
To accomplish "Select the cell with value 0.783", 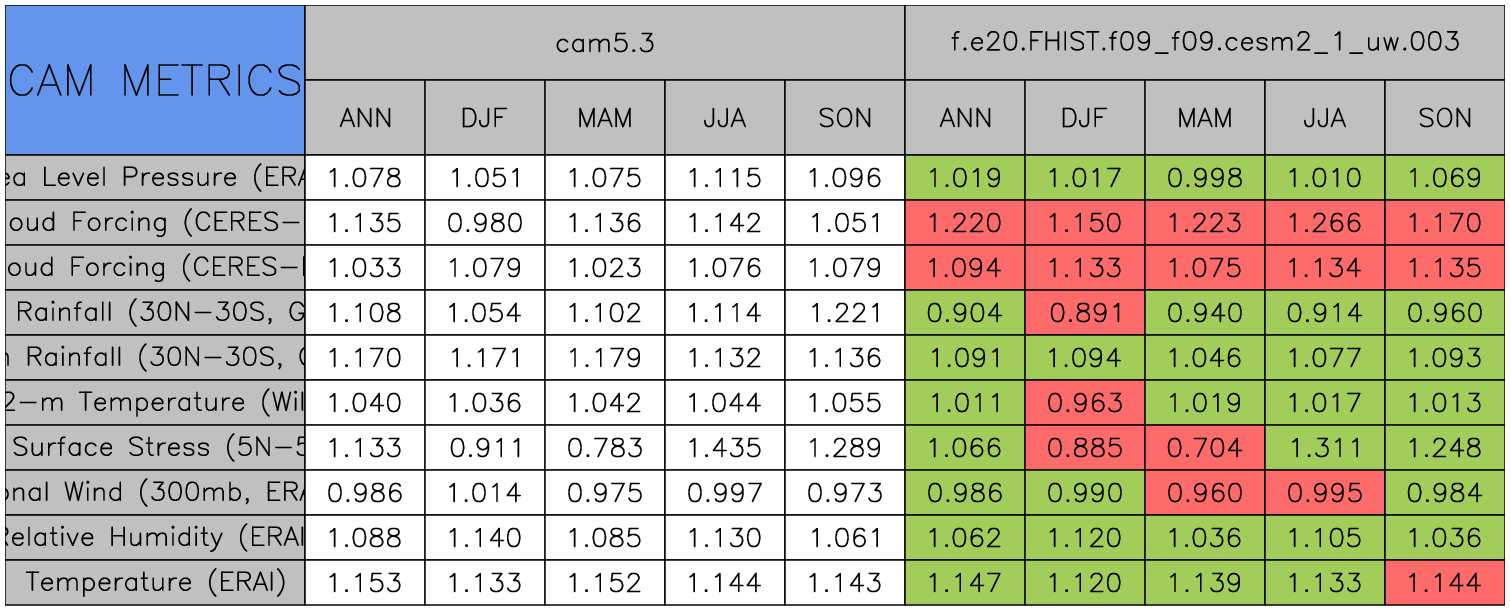I will point(605,447).
